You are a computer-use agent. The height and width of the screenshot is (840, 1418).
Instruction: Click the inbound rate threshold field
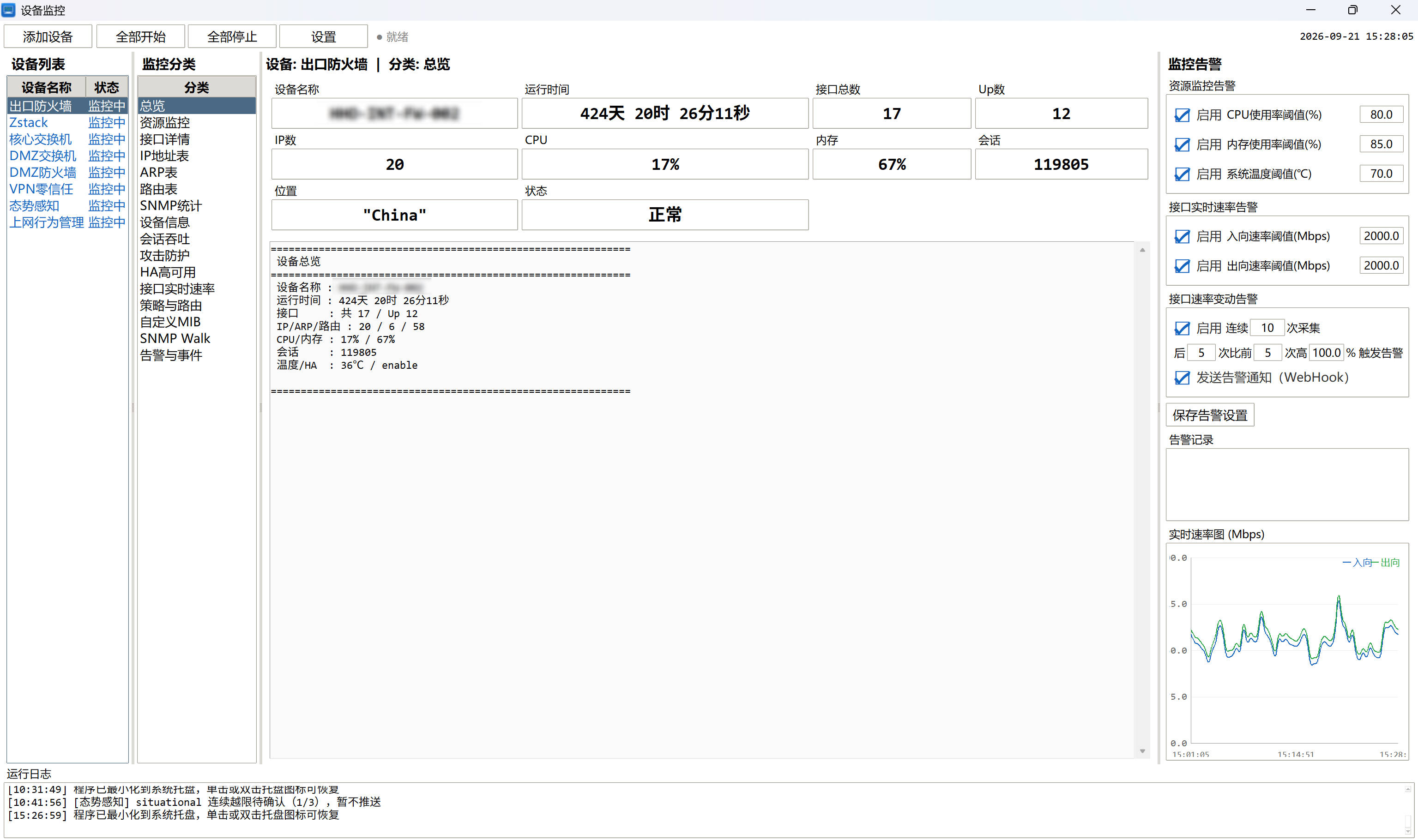pos(1381,235)
